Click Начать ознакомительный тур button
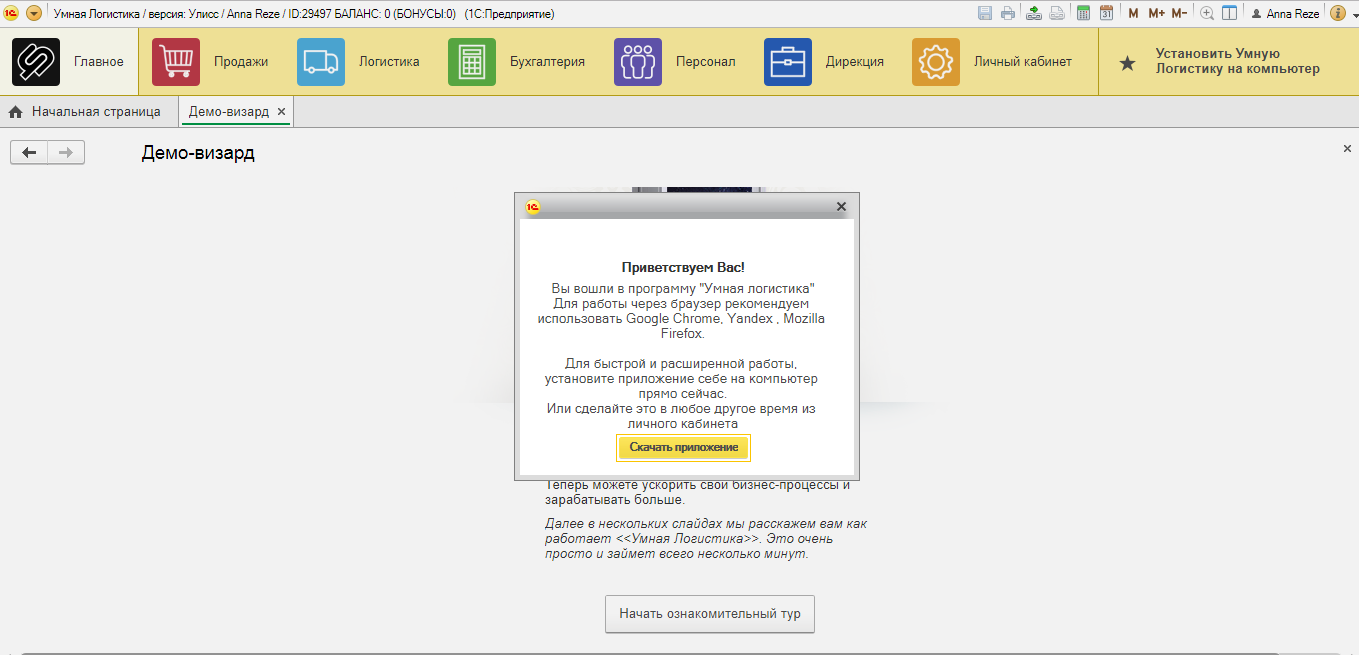Viewport: 1359px width, 655px height. click(x=710, y=614)
